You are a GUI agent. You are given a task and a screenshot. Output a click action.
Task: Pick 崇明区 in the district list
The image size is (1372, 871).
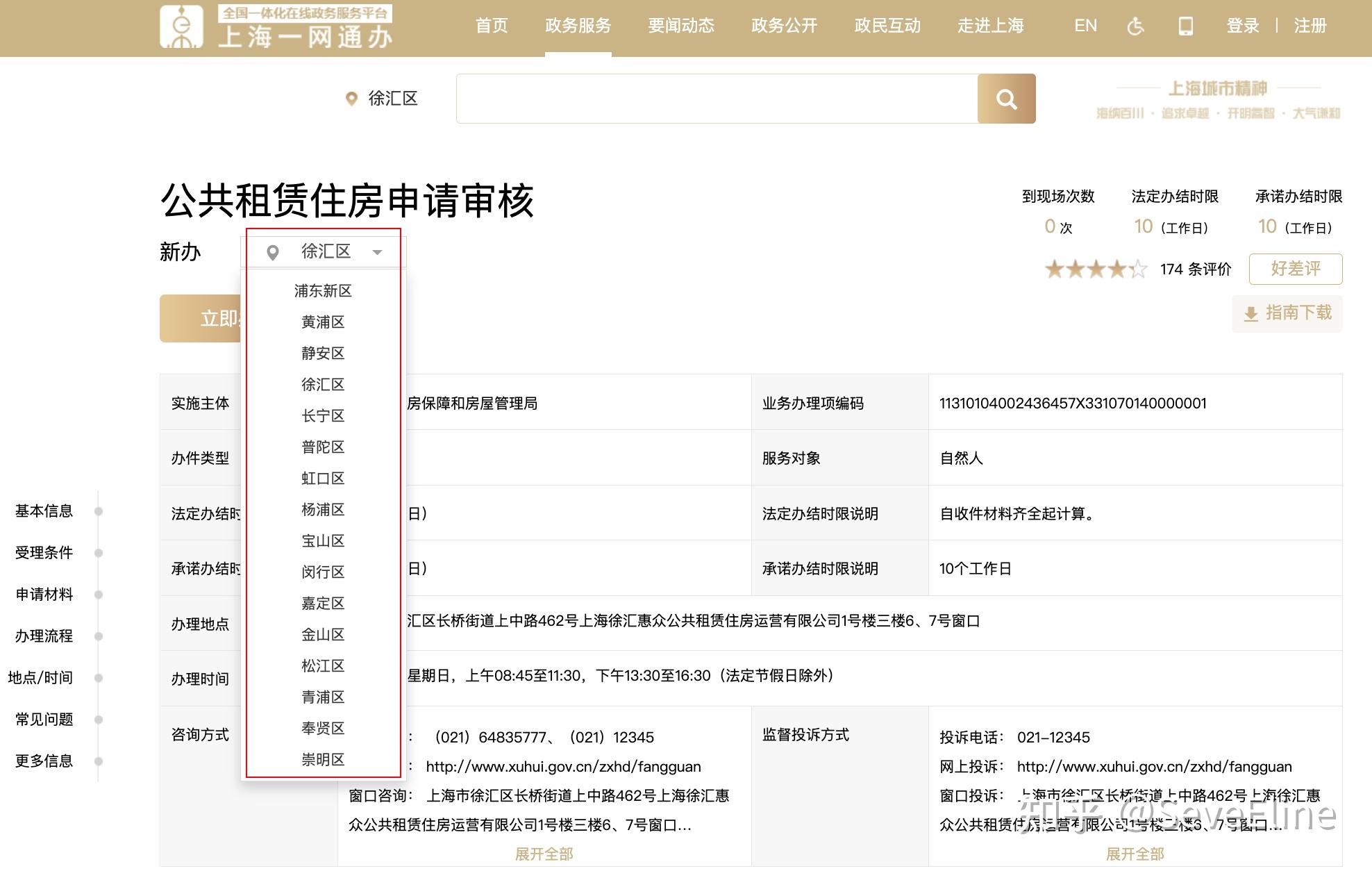click(323, 759)
